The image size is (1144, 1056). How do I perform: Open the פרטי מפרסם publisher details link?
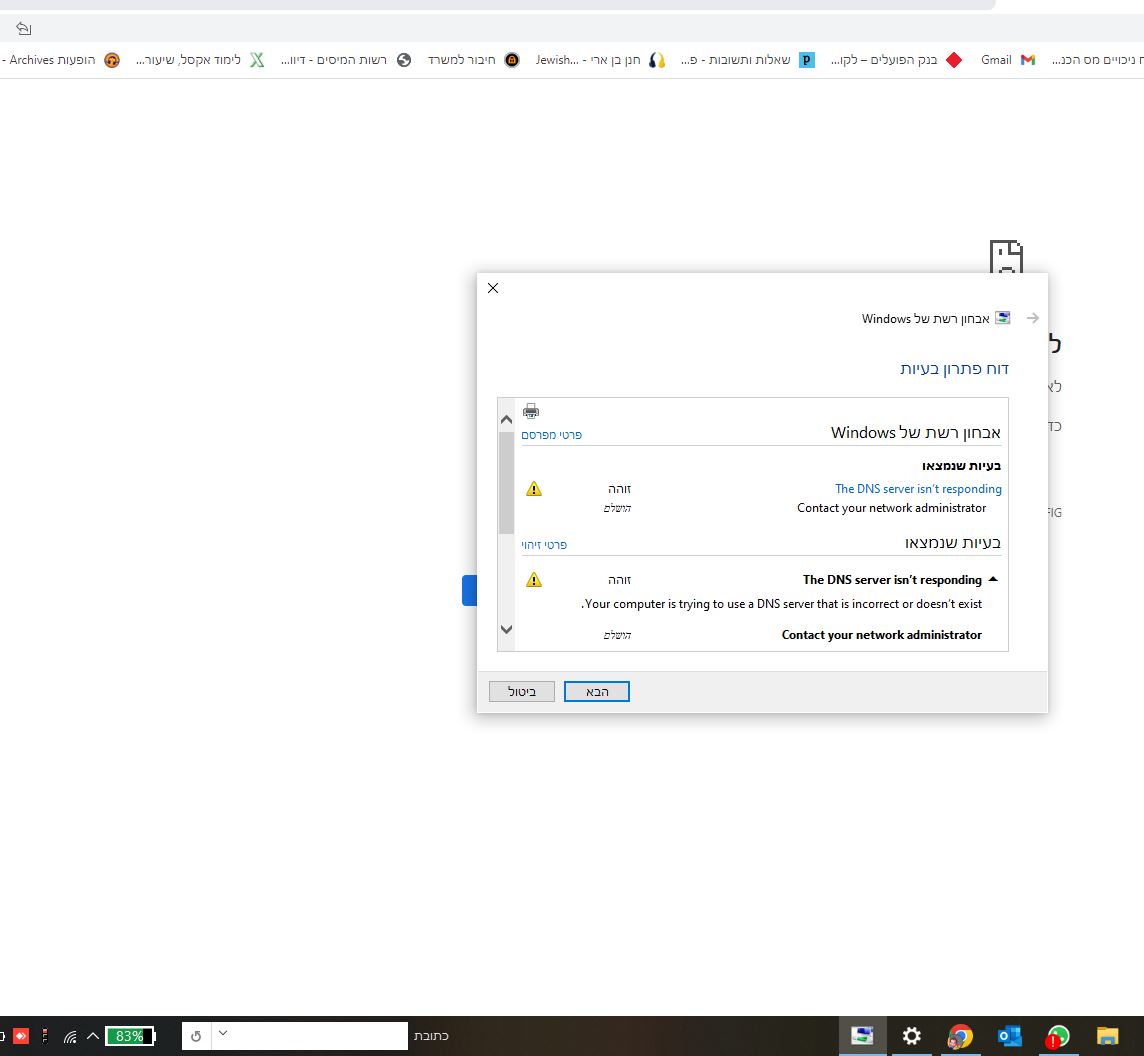pyautogui.click(x=552, y=435)
